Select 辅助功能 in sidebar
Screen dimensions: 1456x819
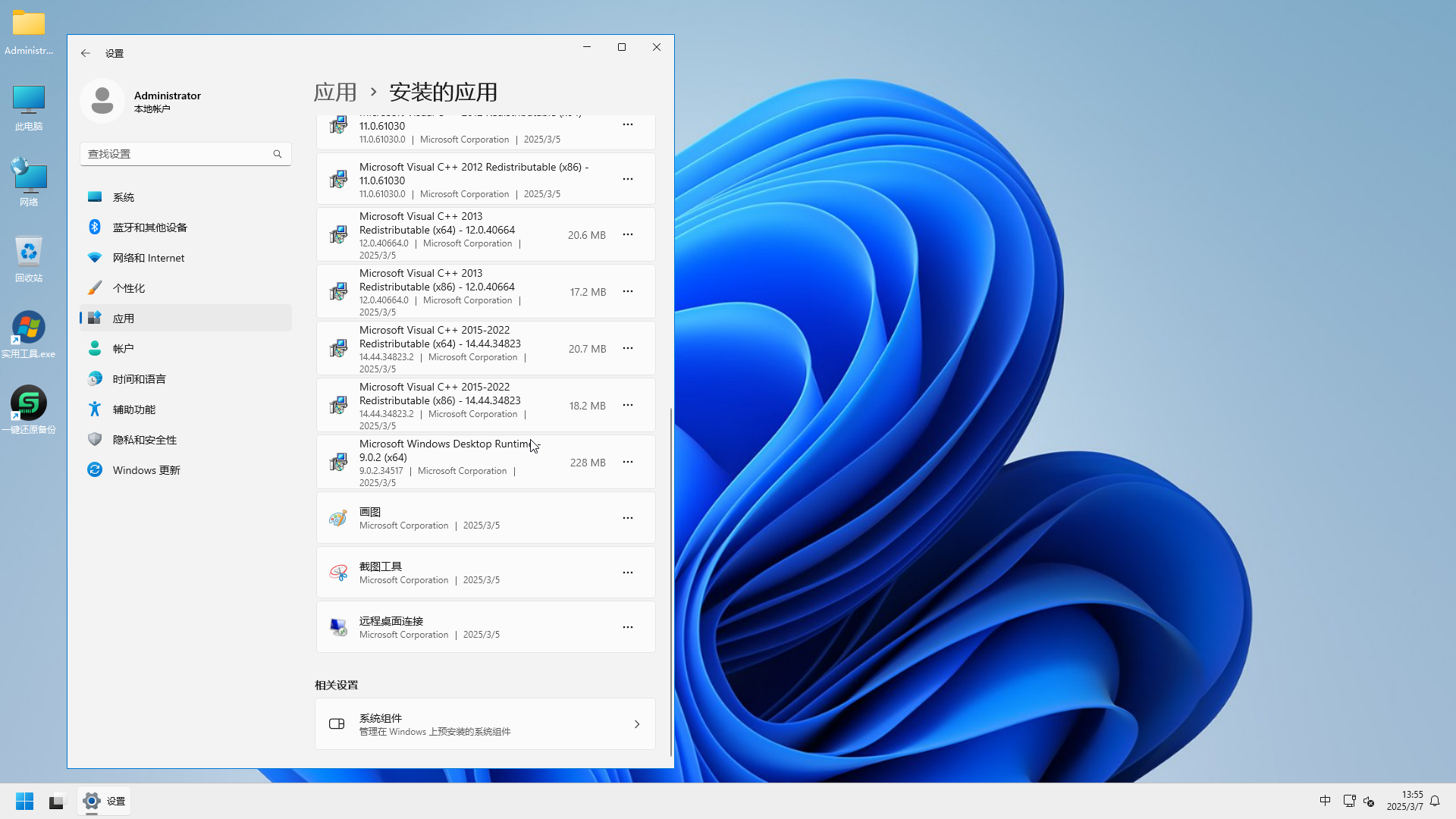[x=186, y=409]
